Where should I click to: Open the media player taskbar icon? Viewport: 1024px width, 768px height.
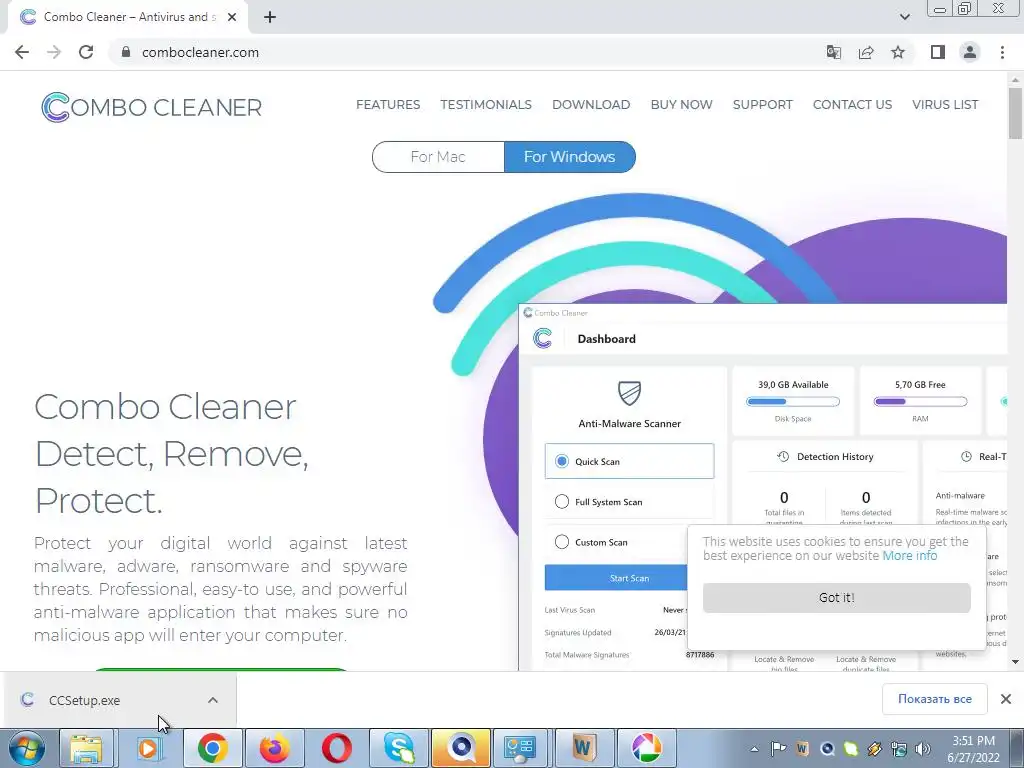(148, 748)
